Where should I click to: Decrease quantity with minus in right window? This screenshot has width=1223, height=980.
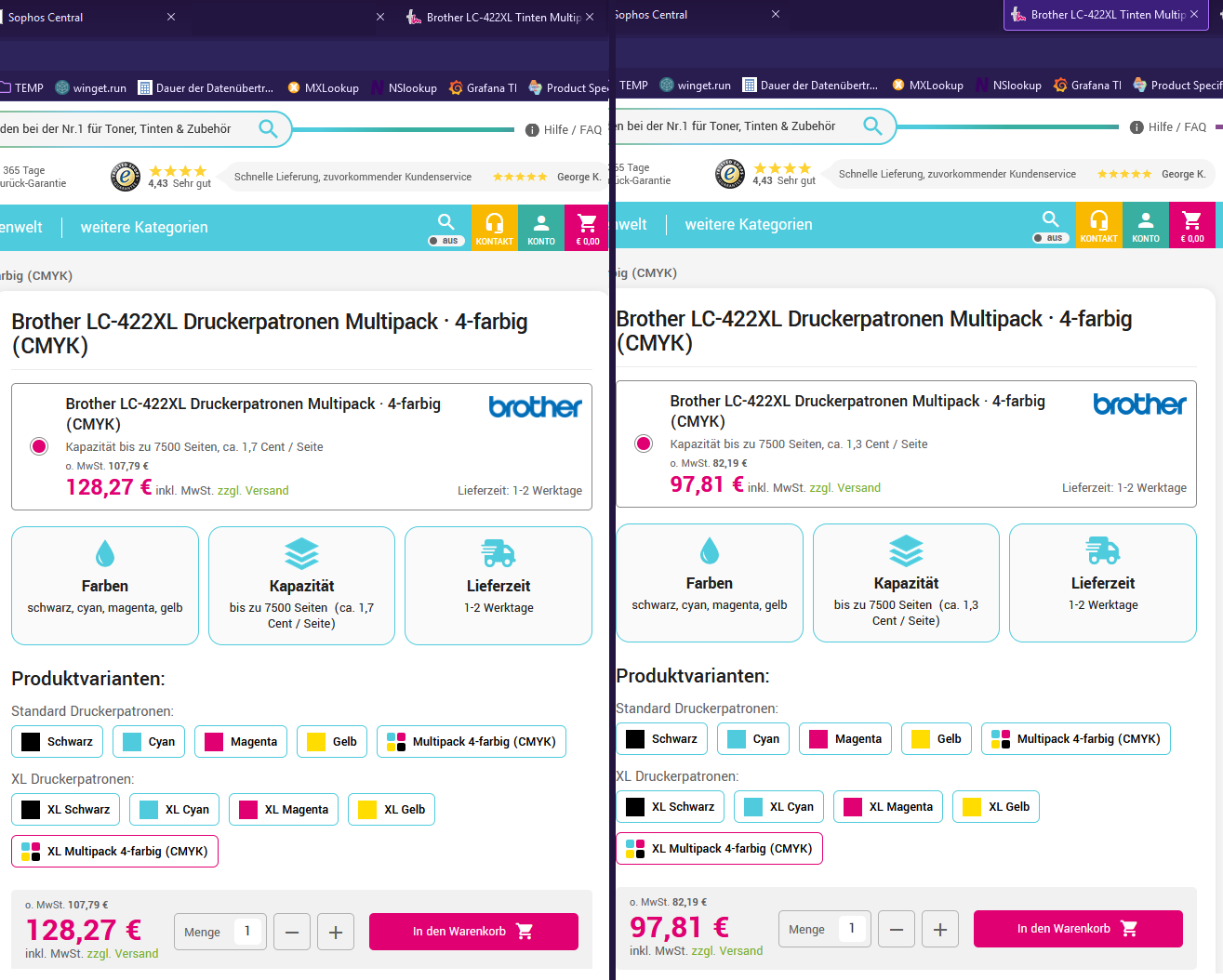tap(897, 929)
